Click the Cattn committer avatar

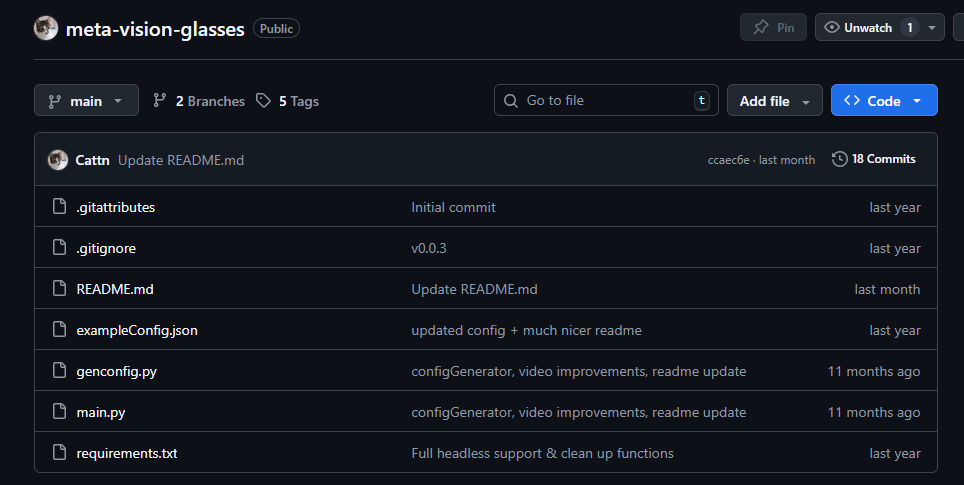point(58,160)
